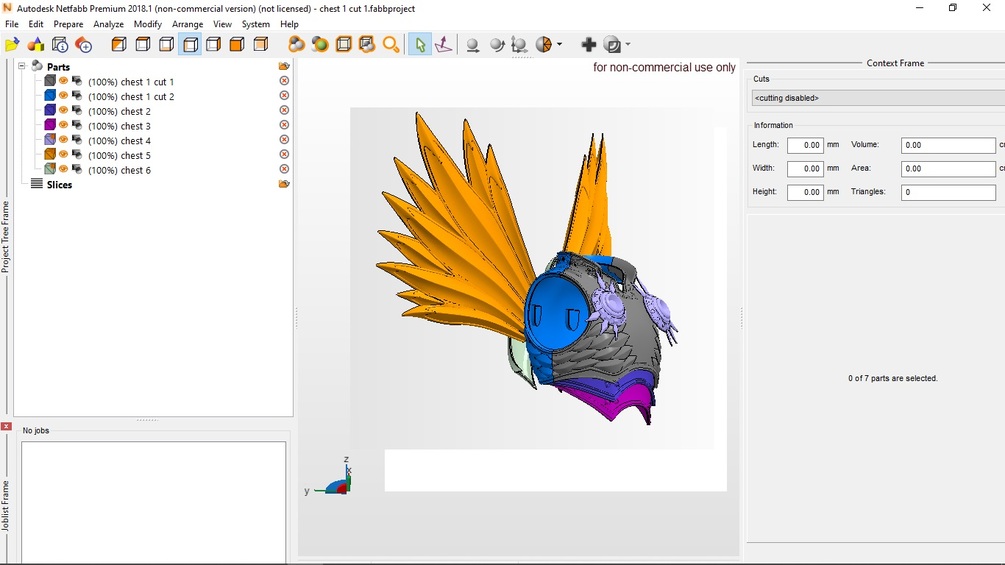Select the view cube with solid orange face

(237, 45)
